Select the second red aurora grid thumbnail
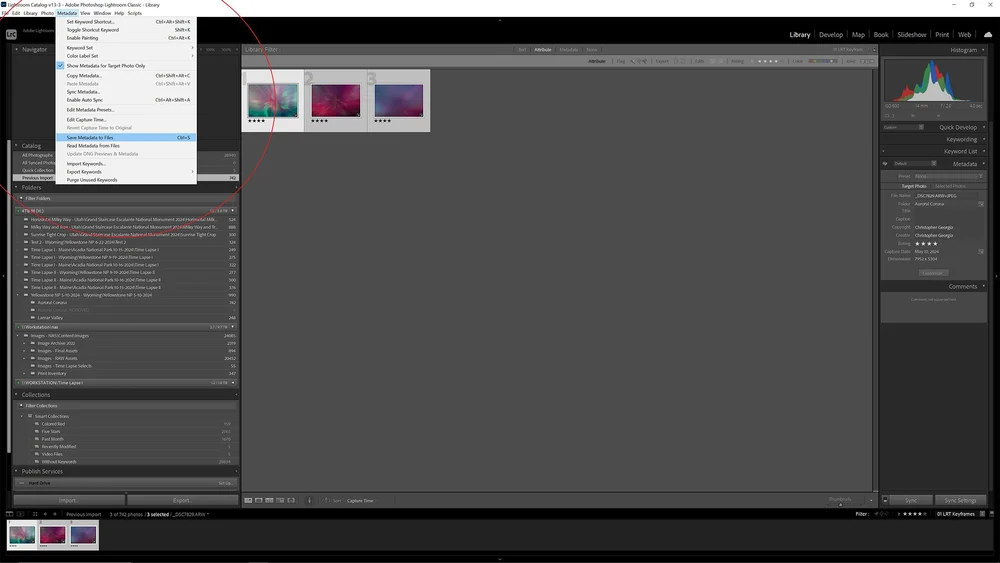Image resolution: width=1000 pixels, height=563 pixels. [x=335, y=101]
